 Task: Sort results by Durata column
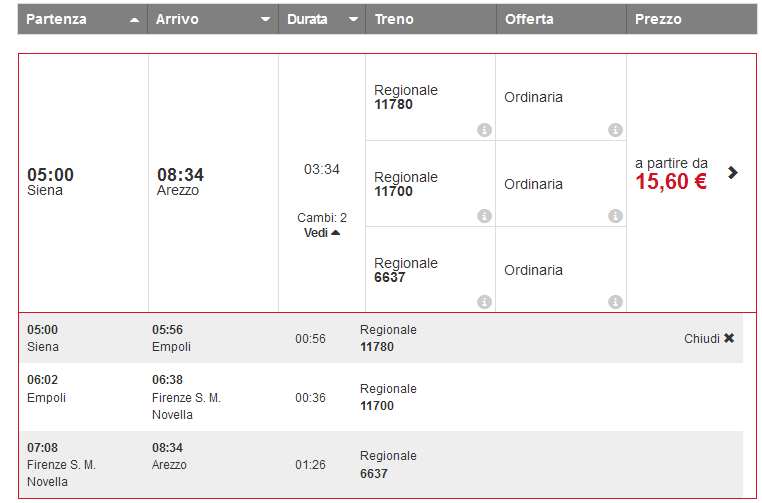321,19
